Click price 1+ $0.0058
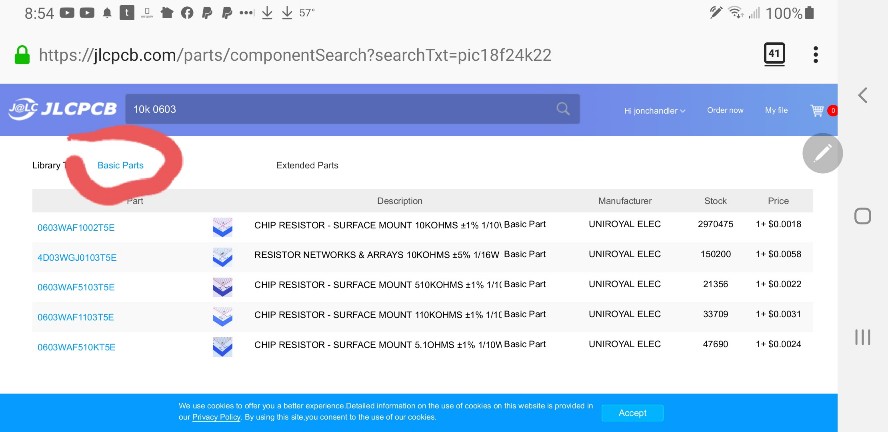This screenshot has height=432, width=888. tap(778, 254)
